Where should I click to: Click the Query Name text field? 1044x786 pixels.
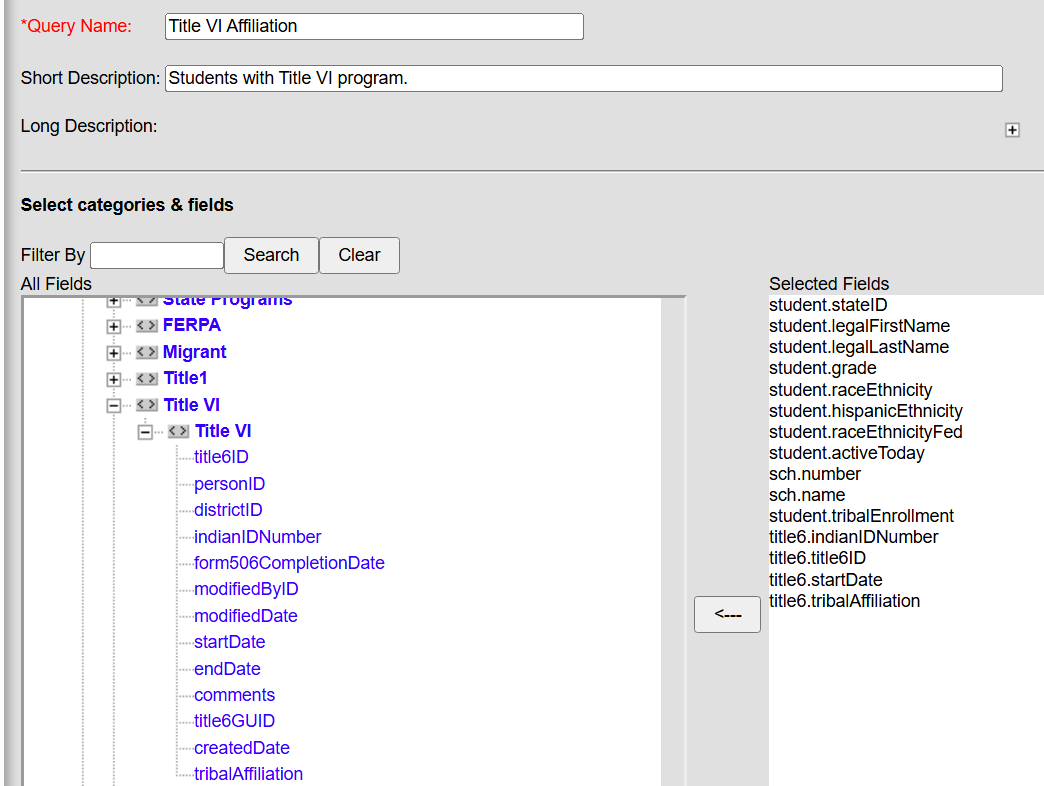pos(373,26)
